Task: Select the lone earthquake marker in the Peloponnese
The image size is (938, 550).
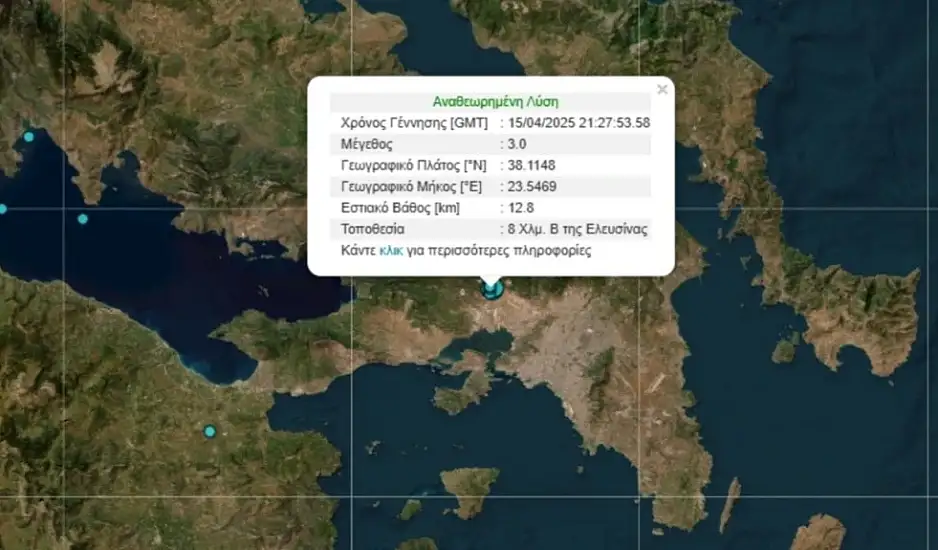Action: coord(210,431)
